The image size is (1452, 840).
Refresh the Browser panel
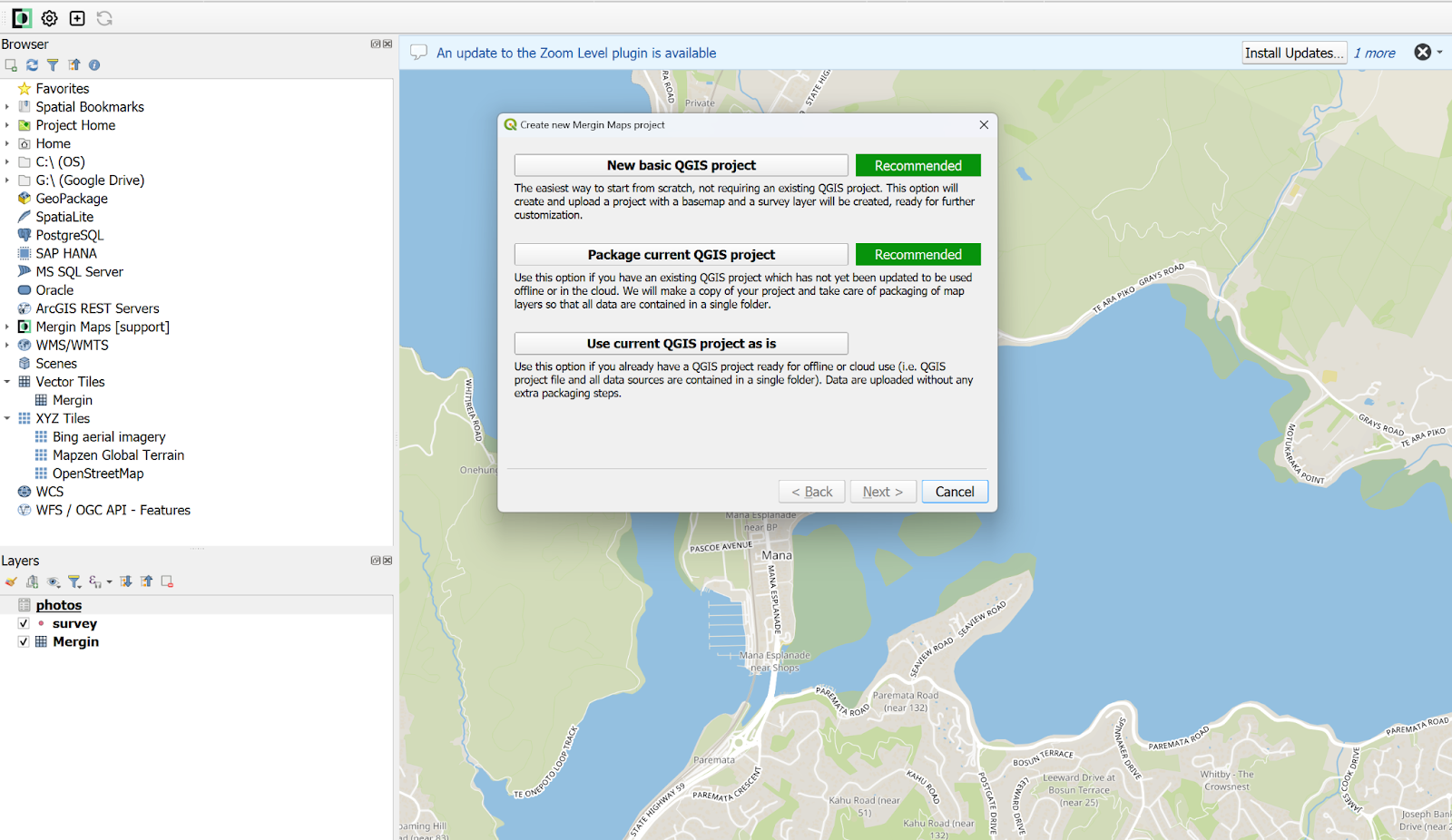[x=32, y=65]
